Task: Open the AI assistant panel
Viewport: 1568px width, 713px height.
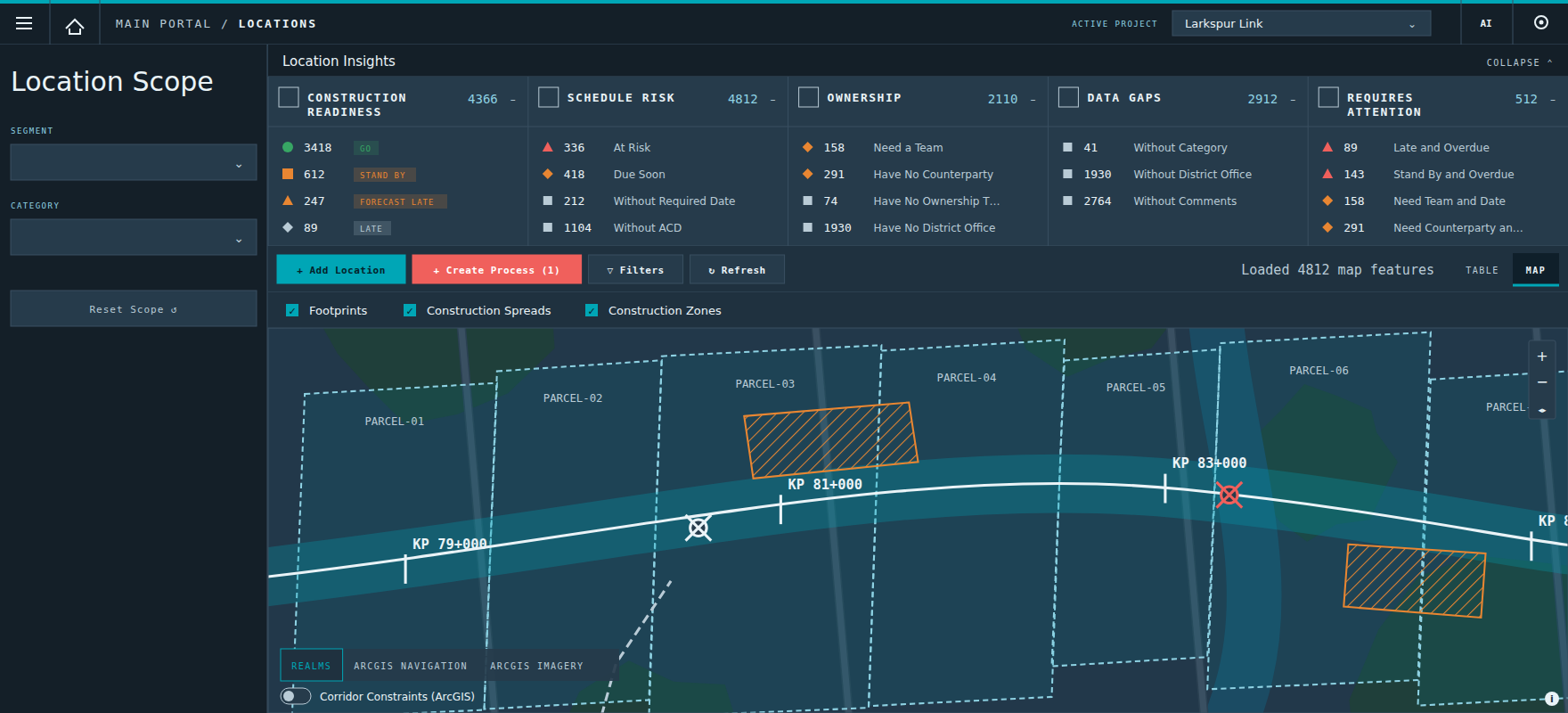Action: coord(1486,24)
